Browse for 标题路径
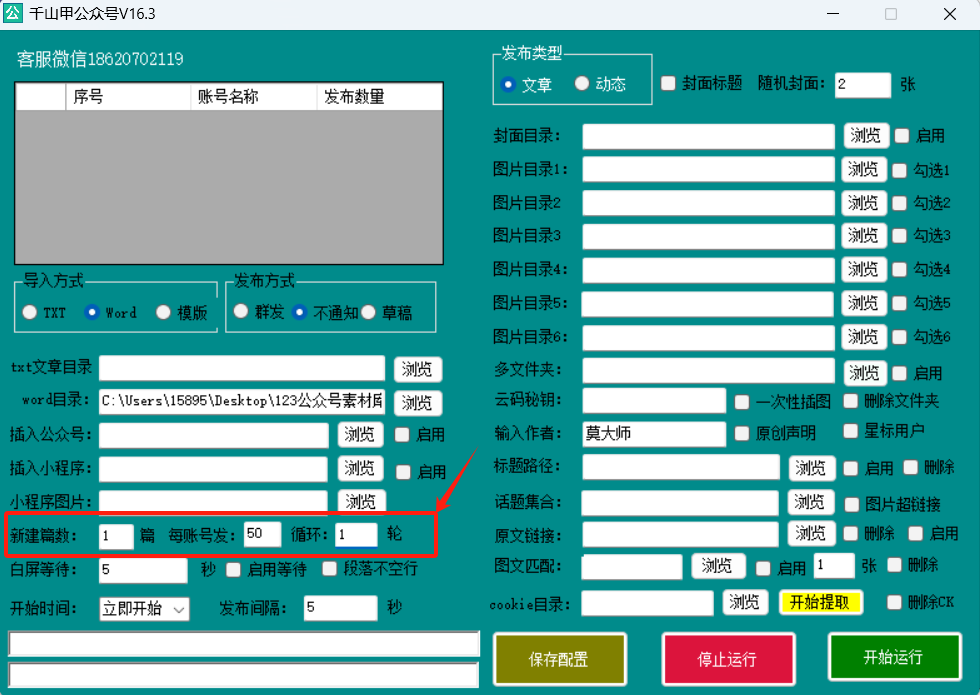Image resolution: width=980 pixels, height=695 pixels. click(811, 468)
